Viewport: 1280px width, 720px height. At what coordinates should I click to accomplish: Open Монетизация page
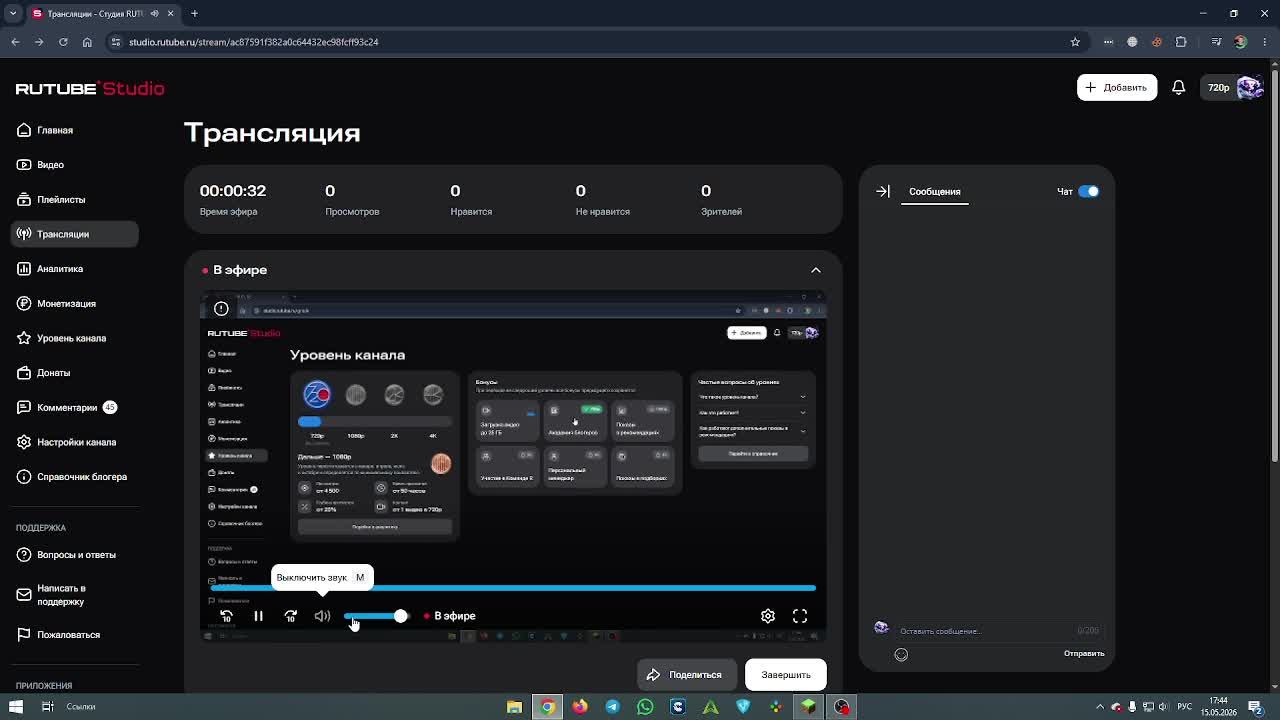point(66,303)
